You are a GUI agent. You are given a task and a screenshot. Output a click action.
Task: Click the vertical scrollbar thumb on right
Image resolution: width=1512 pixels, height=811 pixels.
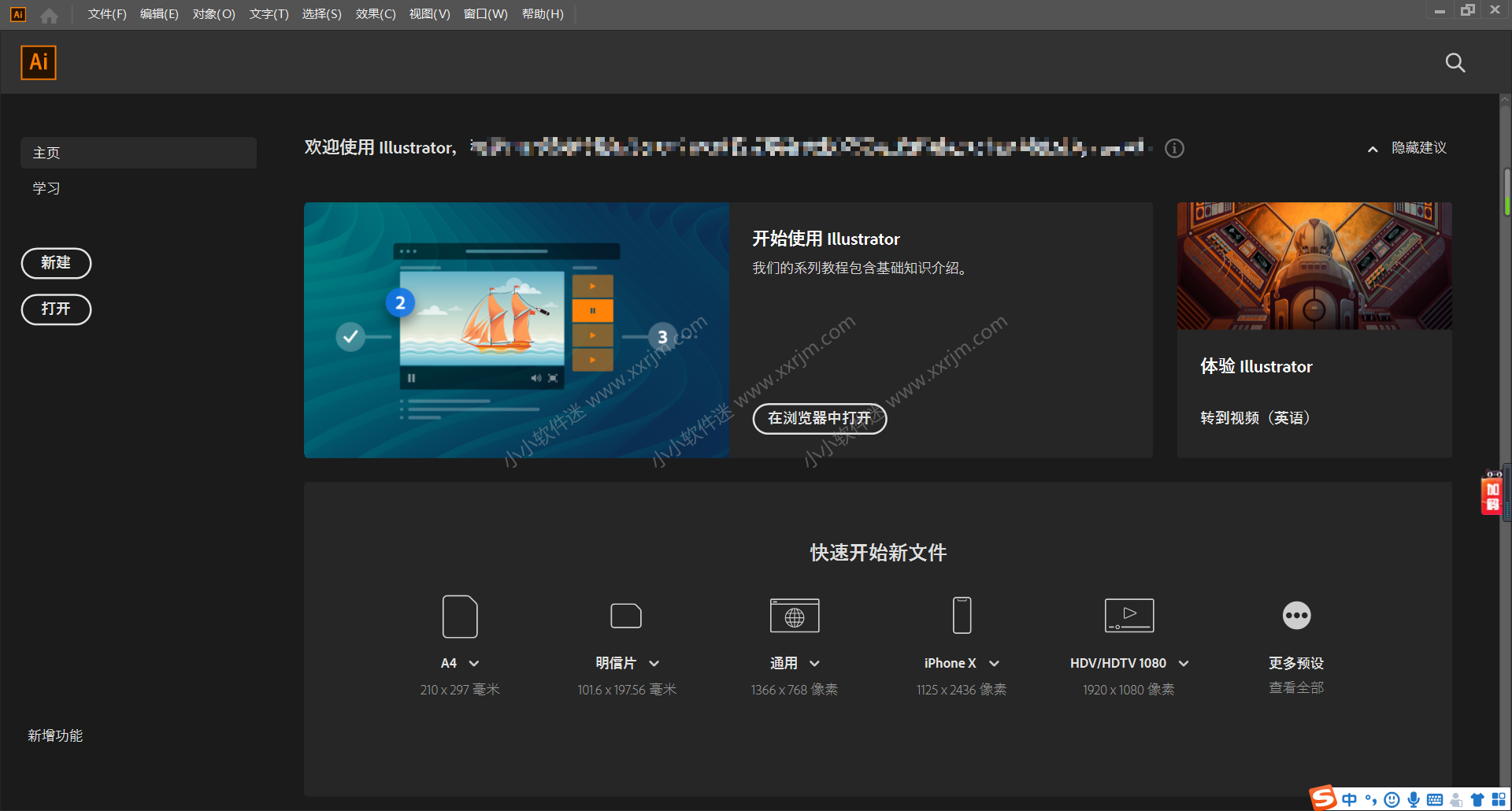click(x=1506, y=191)
